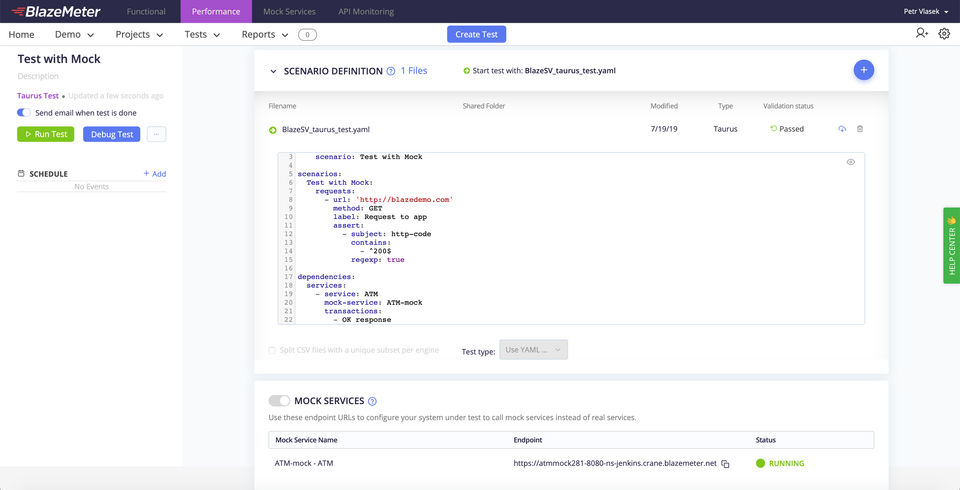Click the RUNNING status text
This screenshot has height=490, width=960.
click(x=787, y=464)
